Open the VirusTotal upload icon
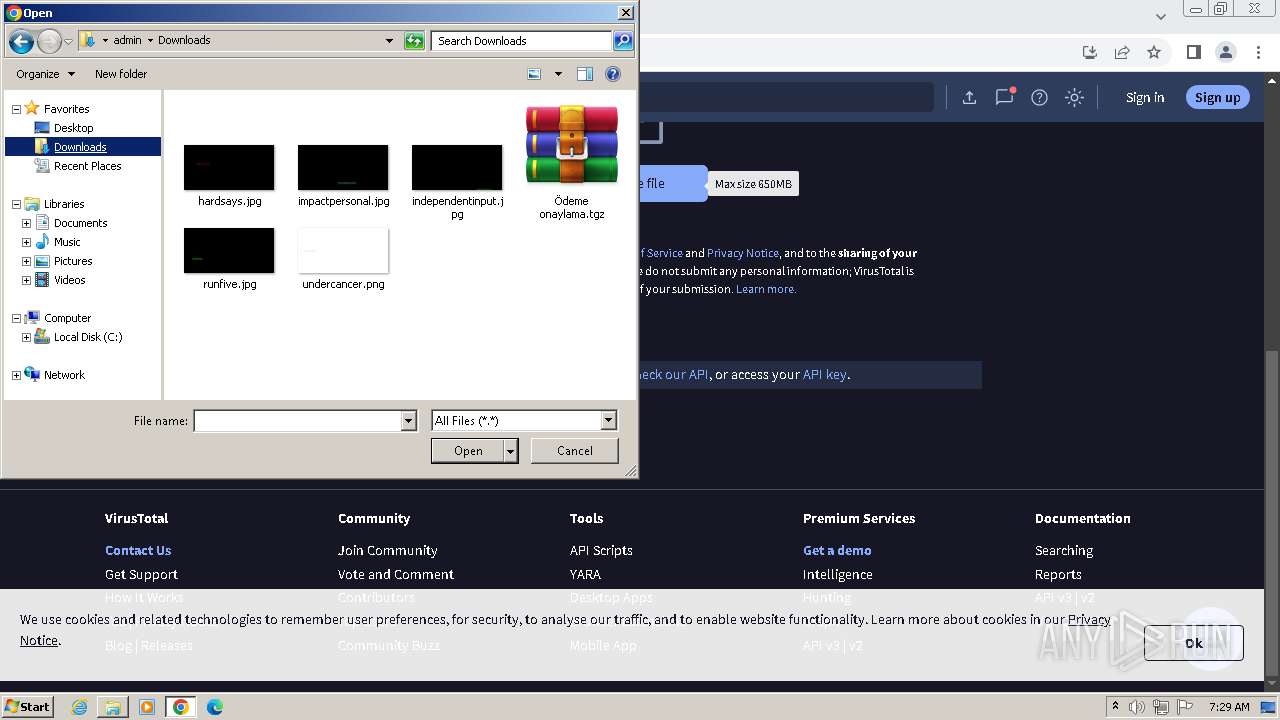The height and width of the screenshot is (720, 1280). 969,97
